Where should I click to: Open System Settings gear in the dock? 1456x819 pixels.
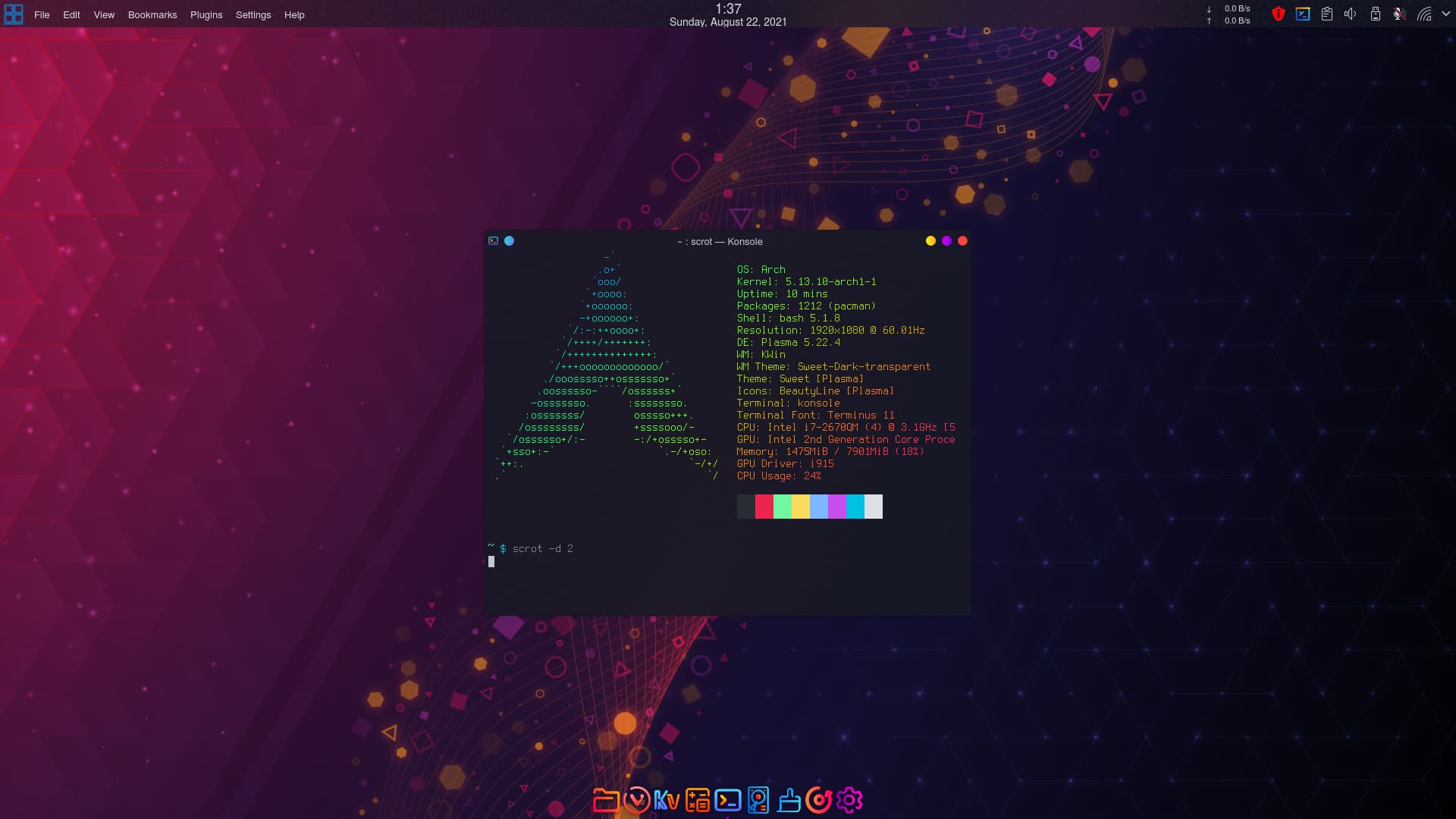tap(849, 800)
